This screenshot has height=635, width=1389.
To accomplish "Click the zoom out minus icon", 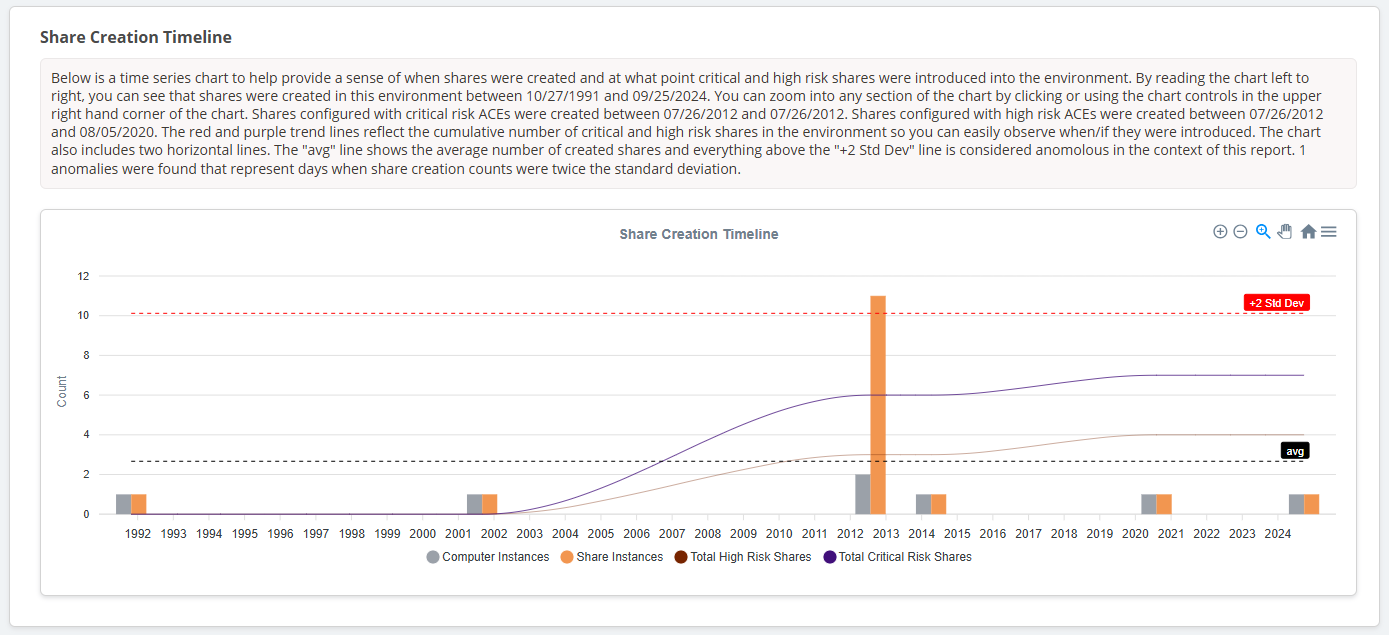I will (1240, 232).
